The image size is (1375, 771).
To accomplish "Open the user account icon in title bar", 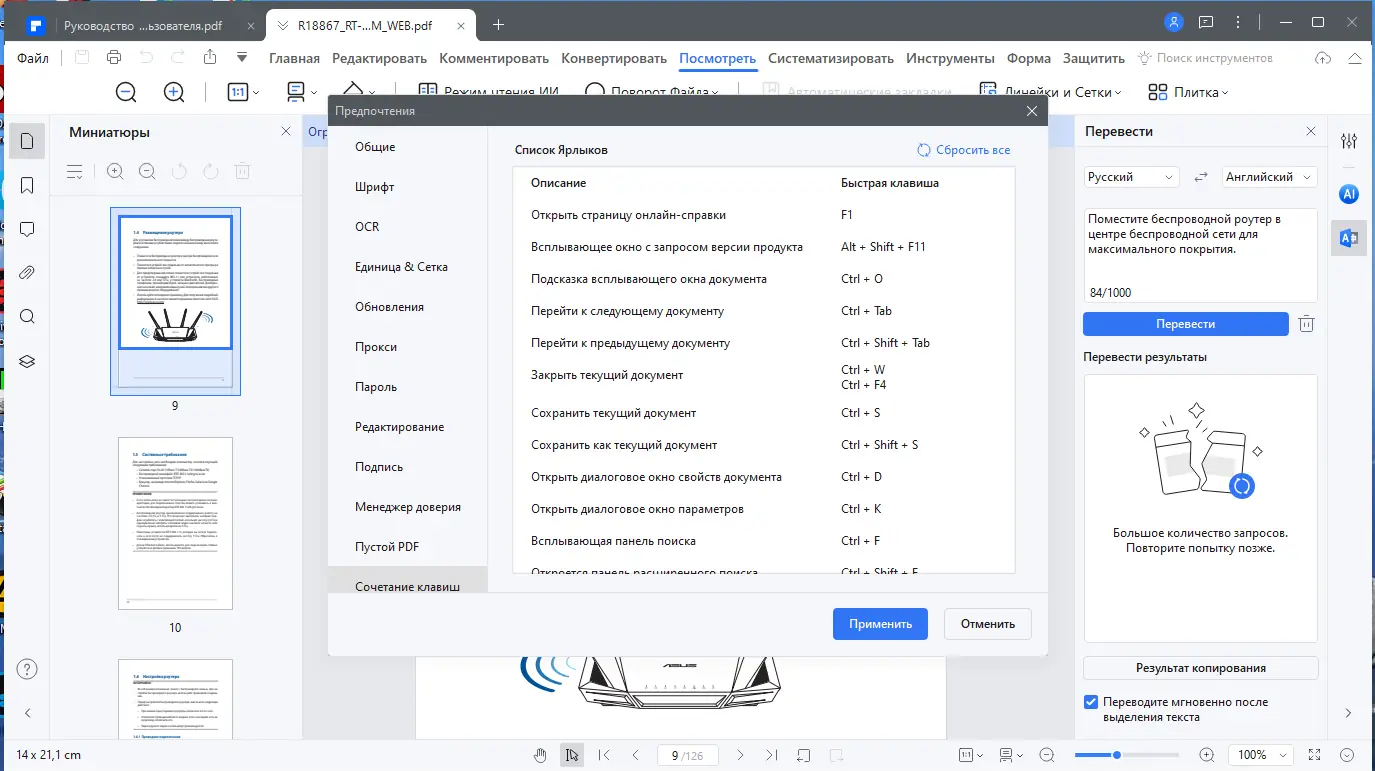I will [x=1175, y=23].
